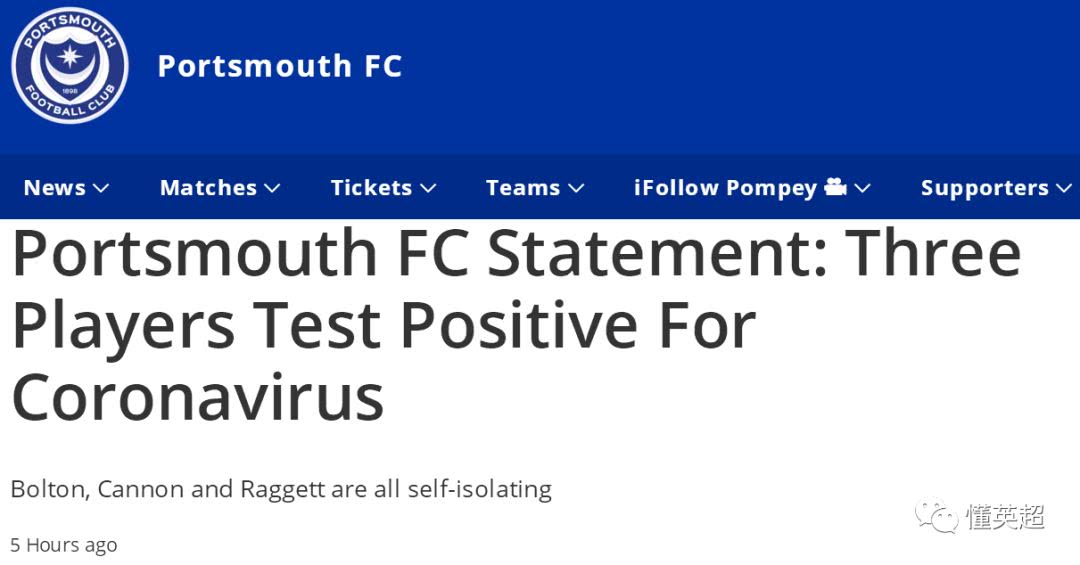Click the camera icon beside iFollow Pompey
This screenshot has height=565, width=1080.
click(x=835, y=187)
